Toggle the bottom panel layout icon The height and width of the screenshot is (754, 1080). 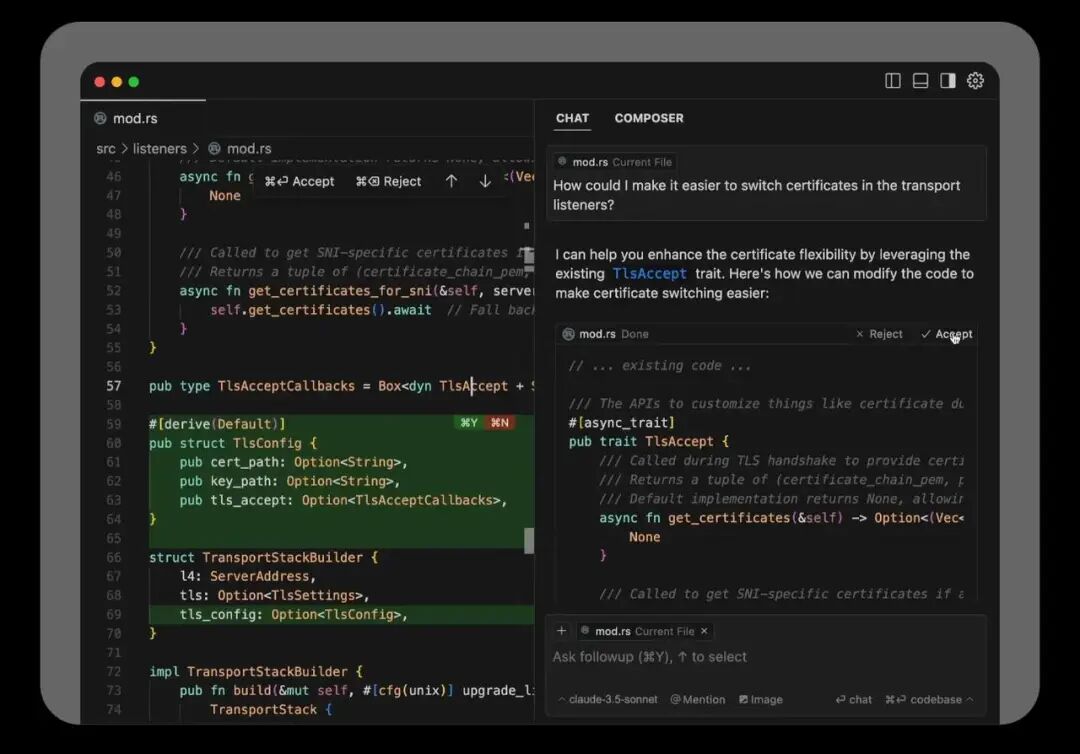[920, 81]
